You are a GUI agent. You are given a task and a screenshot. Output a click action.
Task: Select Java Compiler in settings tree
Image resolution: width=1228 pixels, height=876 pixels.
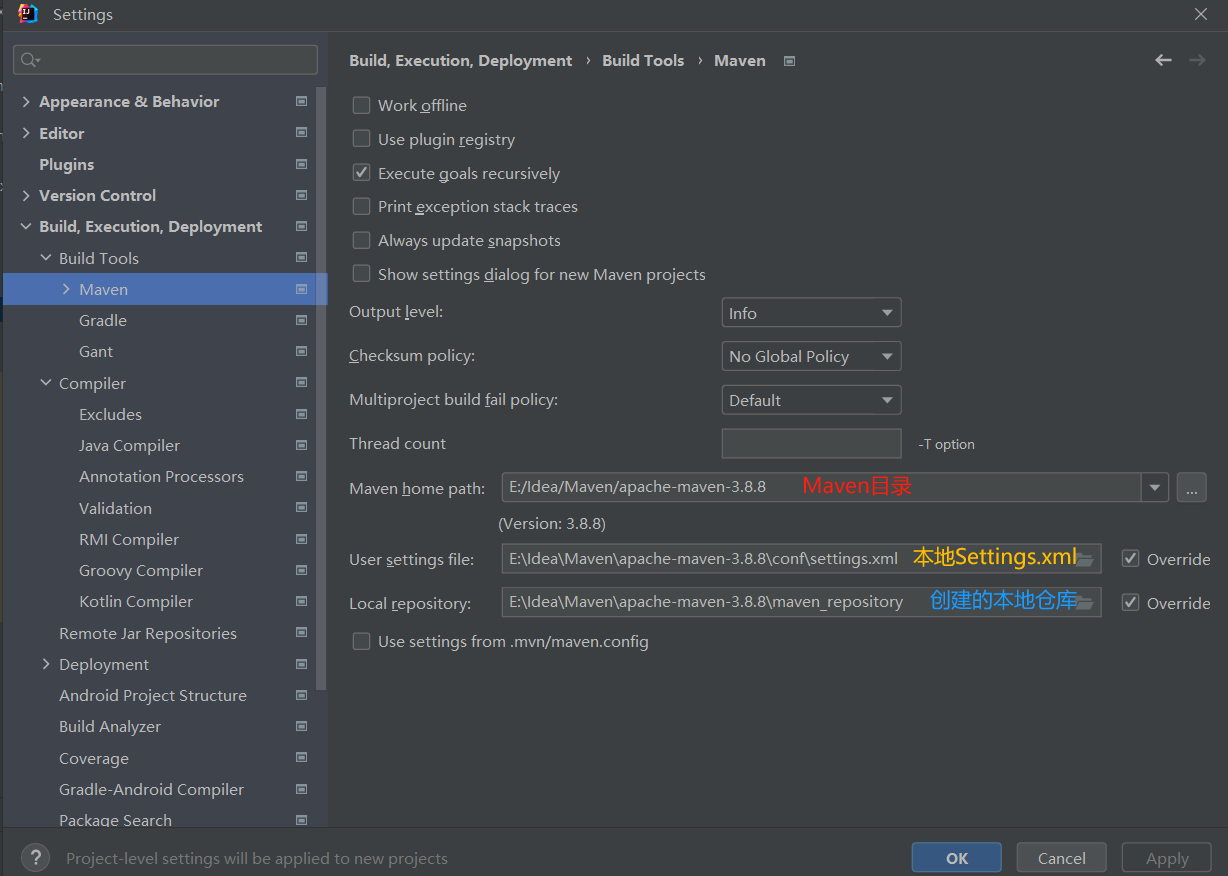coord(129,445)
